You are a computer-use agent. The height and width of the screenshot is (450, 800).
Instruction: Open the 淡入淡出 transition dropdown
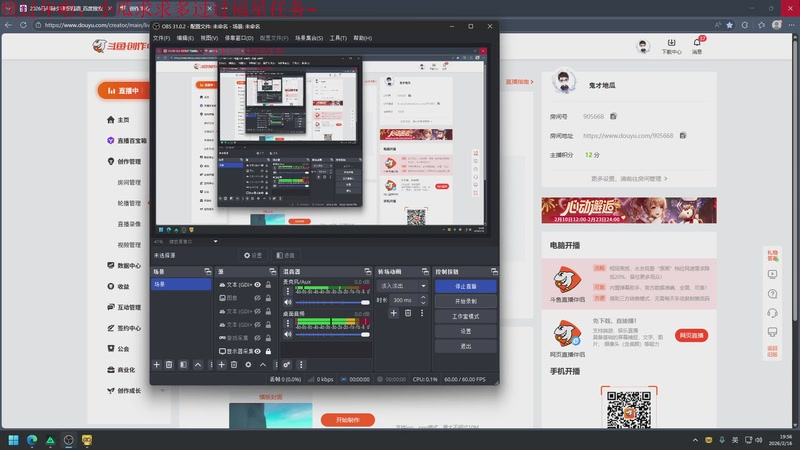coord(402,286)
